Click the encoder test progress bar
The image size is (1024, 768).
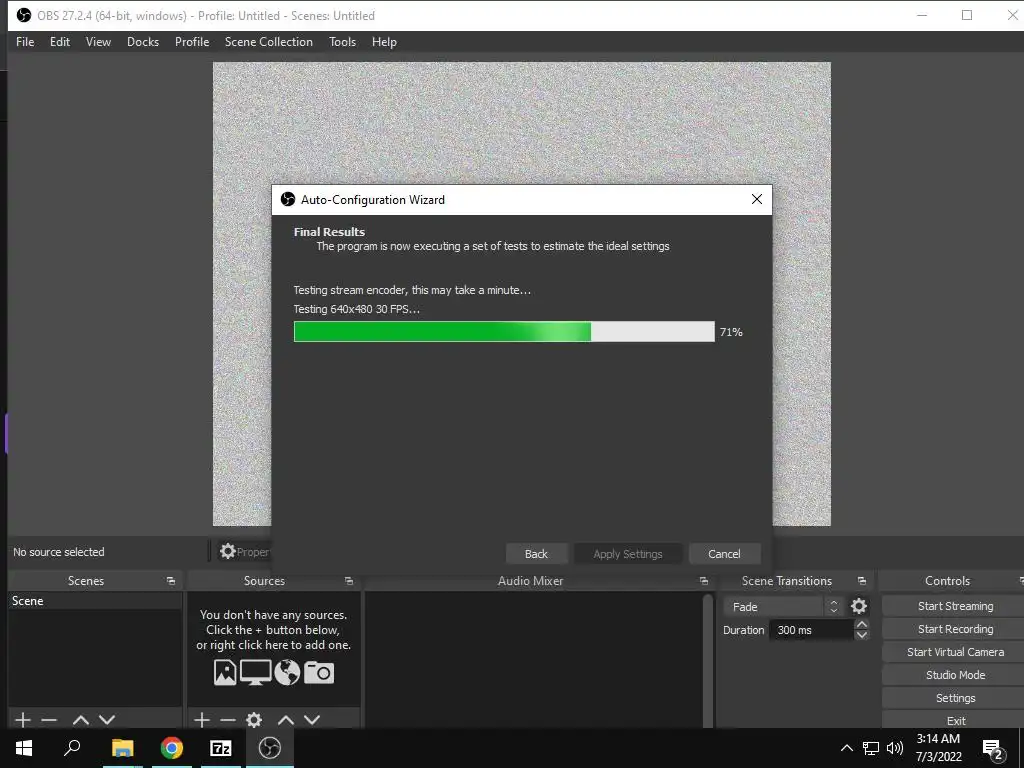[x=504, y=332]
